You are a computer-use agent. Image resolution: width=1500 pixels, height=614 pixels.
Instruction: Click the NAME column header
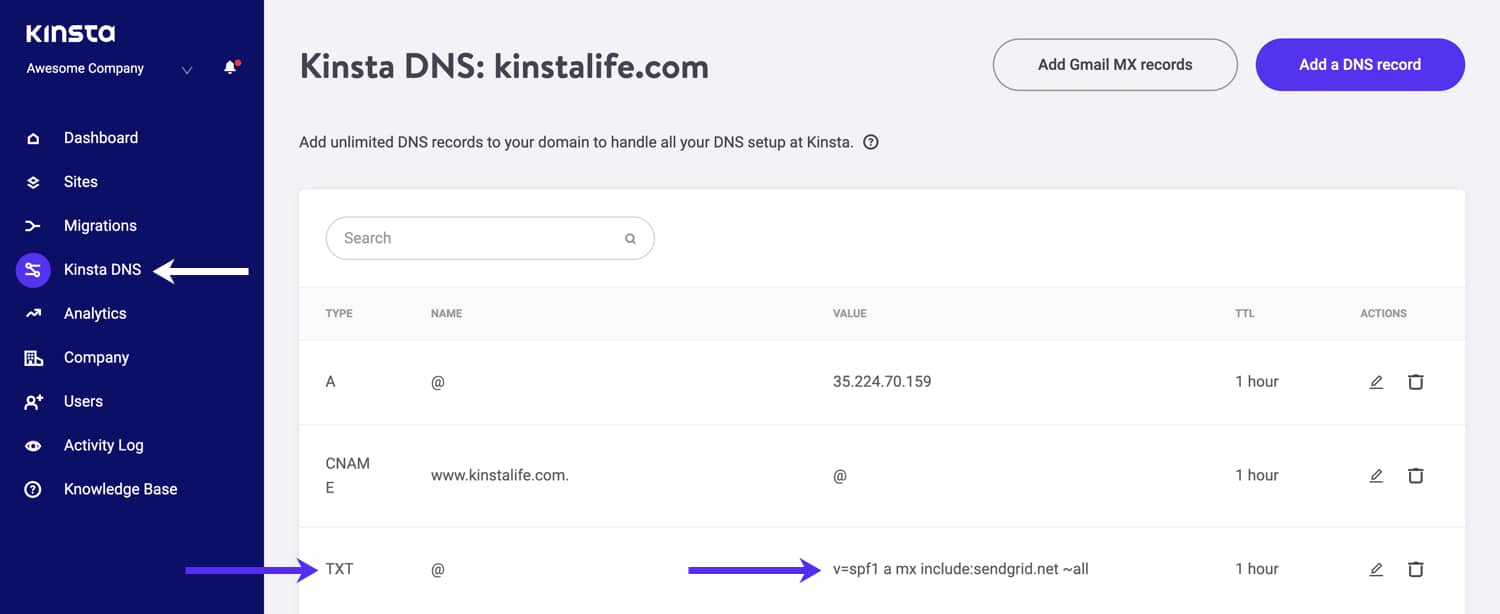446,314
